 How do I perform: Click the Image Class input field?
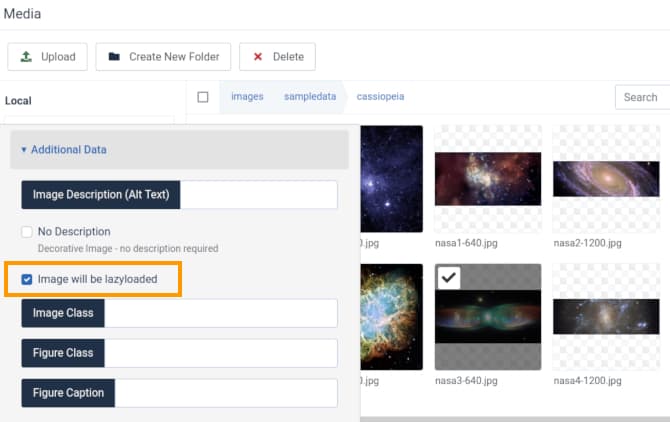(x=220, y=313)
